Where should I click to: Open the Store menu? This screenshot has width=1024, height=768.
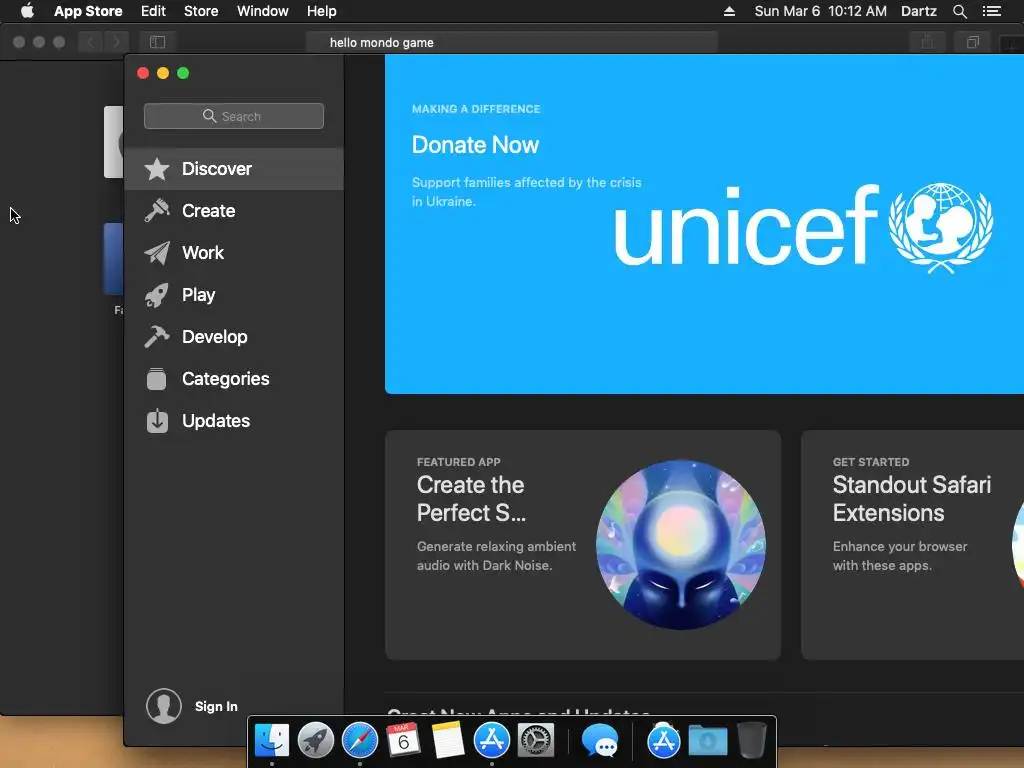tap(201, 11)
